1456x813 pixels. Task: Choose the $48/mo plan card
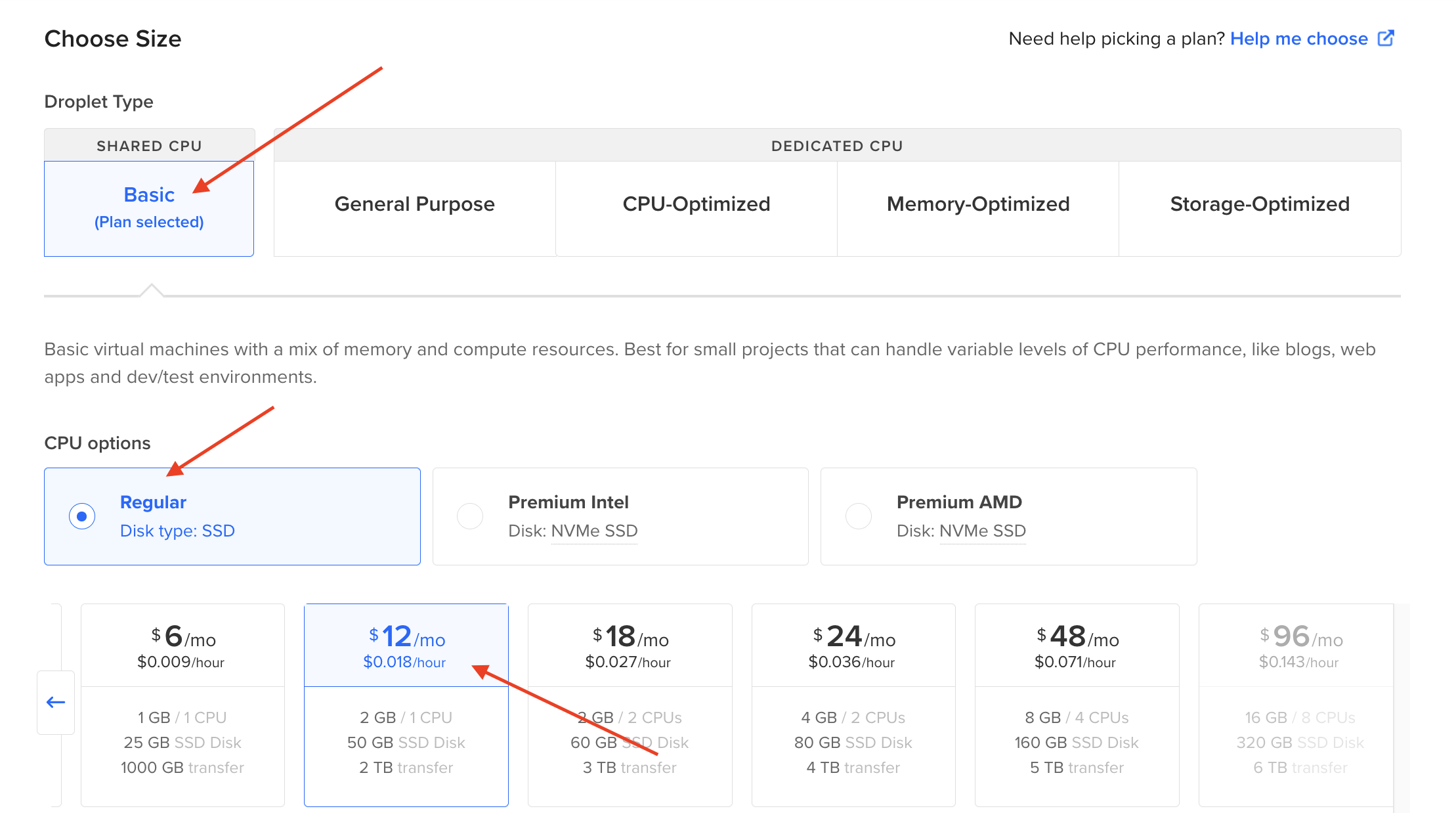click(x=1077, y=705)
